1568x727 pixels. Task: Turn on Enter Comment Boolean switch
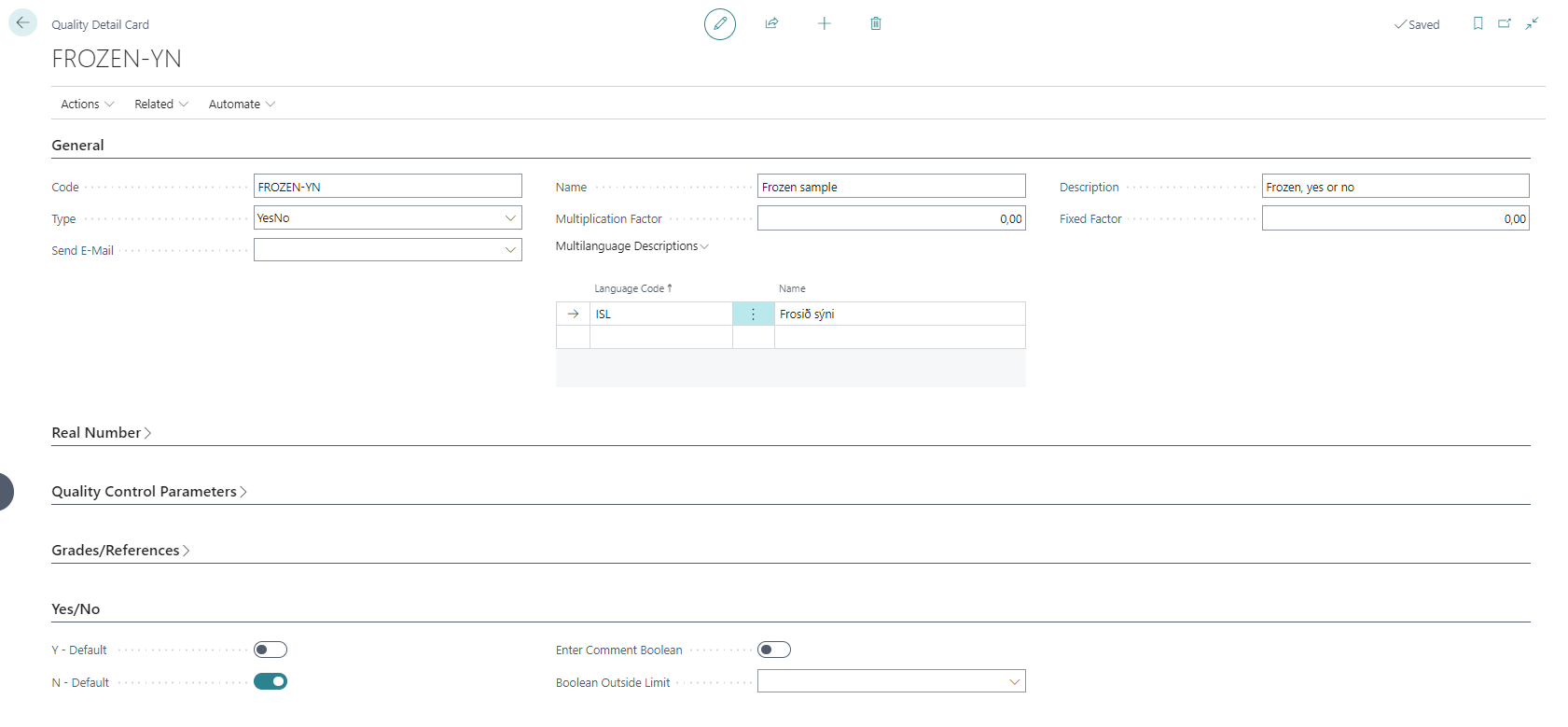[773, 650]
